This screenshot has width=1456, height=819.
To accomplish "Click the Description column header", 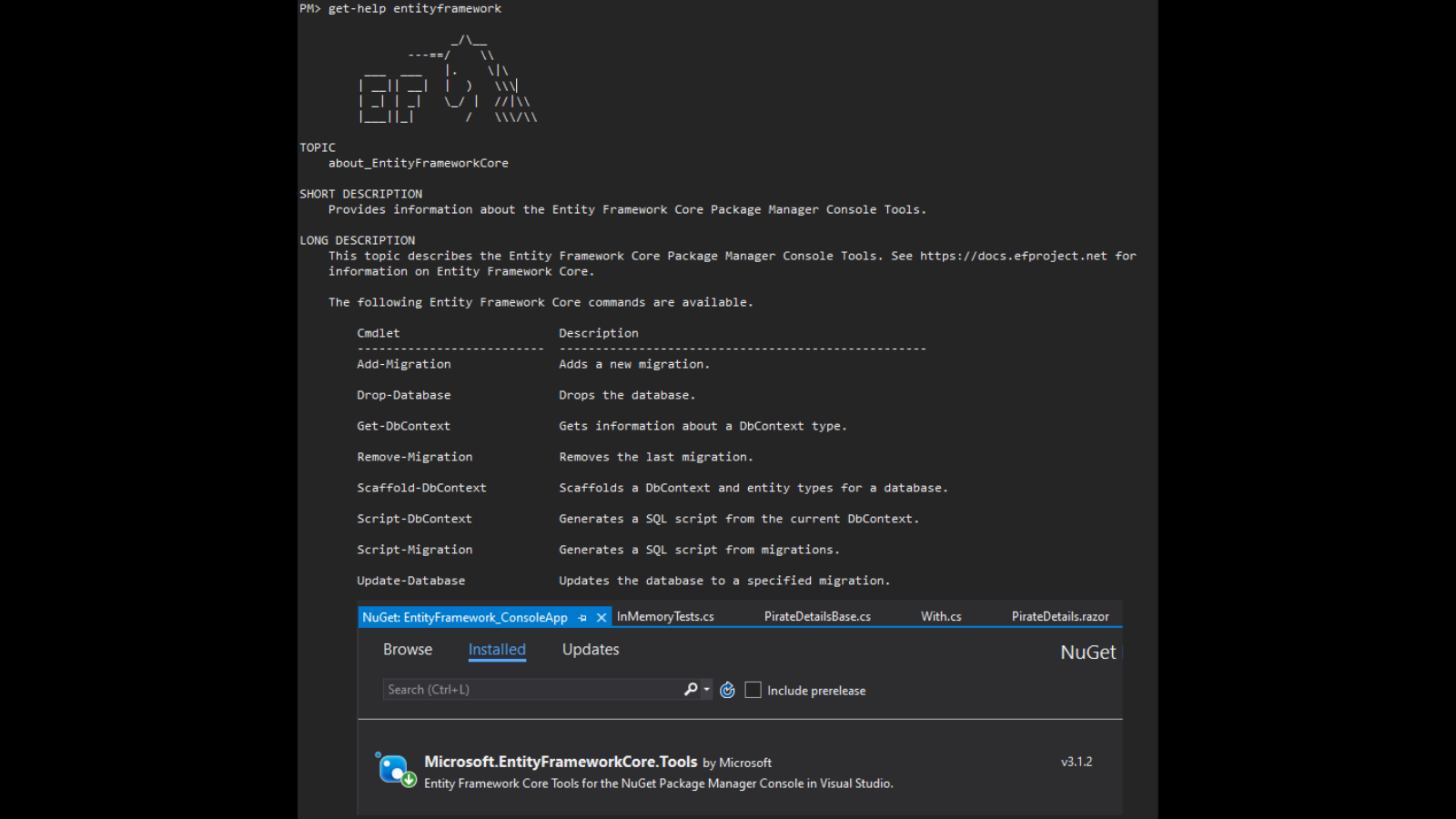I will tap(599, 333).
